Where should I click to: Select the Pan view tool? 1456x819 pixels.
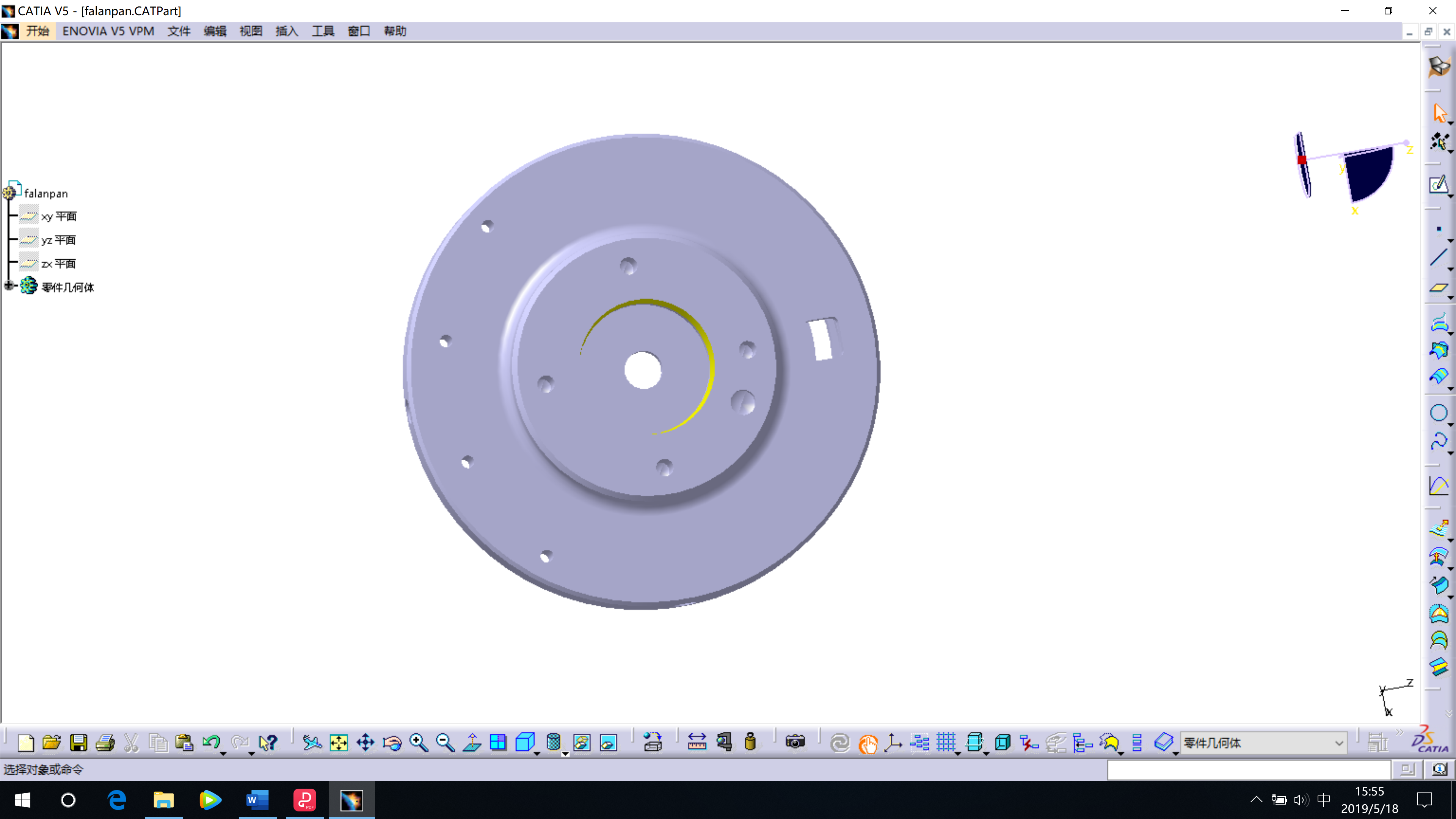[365, 742]
